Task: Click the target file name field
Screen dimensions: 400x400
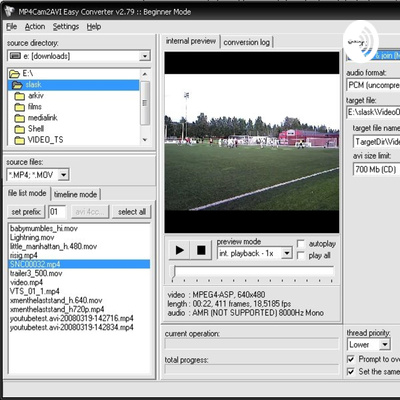Action: point(376,142)
